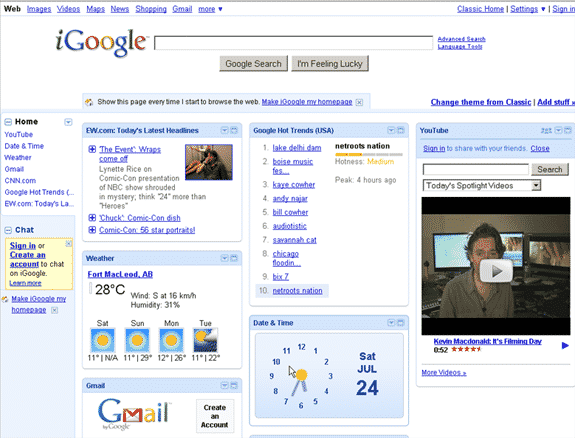This screenshot has width=575, height=438.
Task: Click Change theme from Classic
Action: coord(481,102)
